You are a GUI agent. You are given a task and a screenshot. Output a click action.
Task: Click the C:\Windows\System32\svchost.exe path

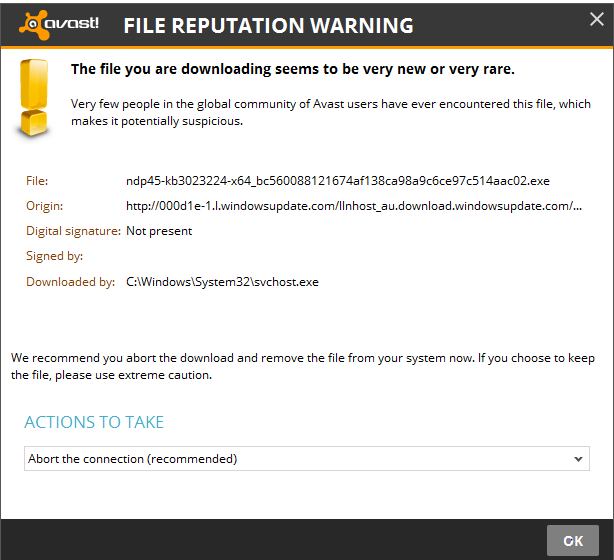coord(222,282)
